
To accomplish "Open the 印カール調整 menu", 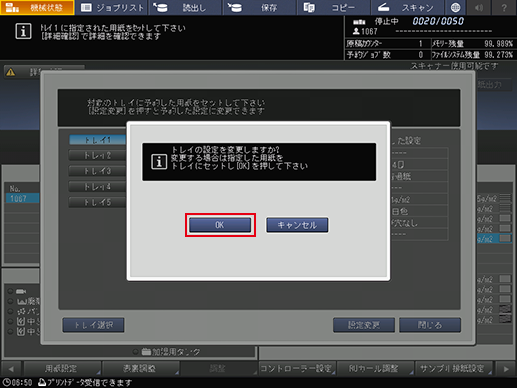I will click(x=375, y=369).
